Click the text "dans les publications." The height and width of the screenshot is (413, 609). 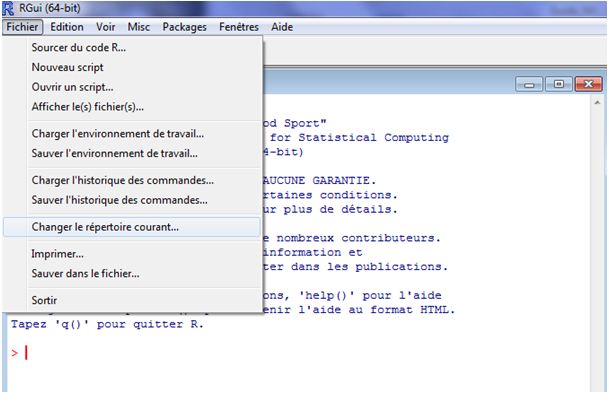coord(369,267)
